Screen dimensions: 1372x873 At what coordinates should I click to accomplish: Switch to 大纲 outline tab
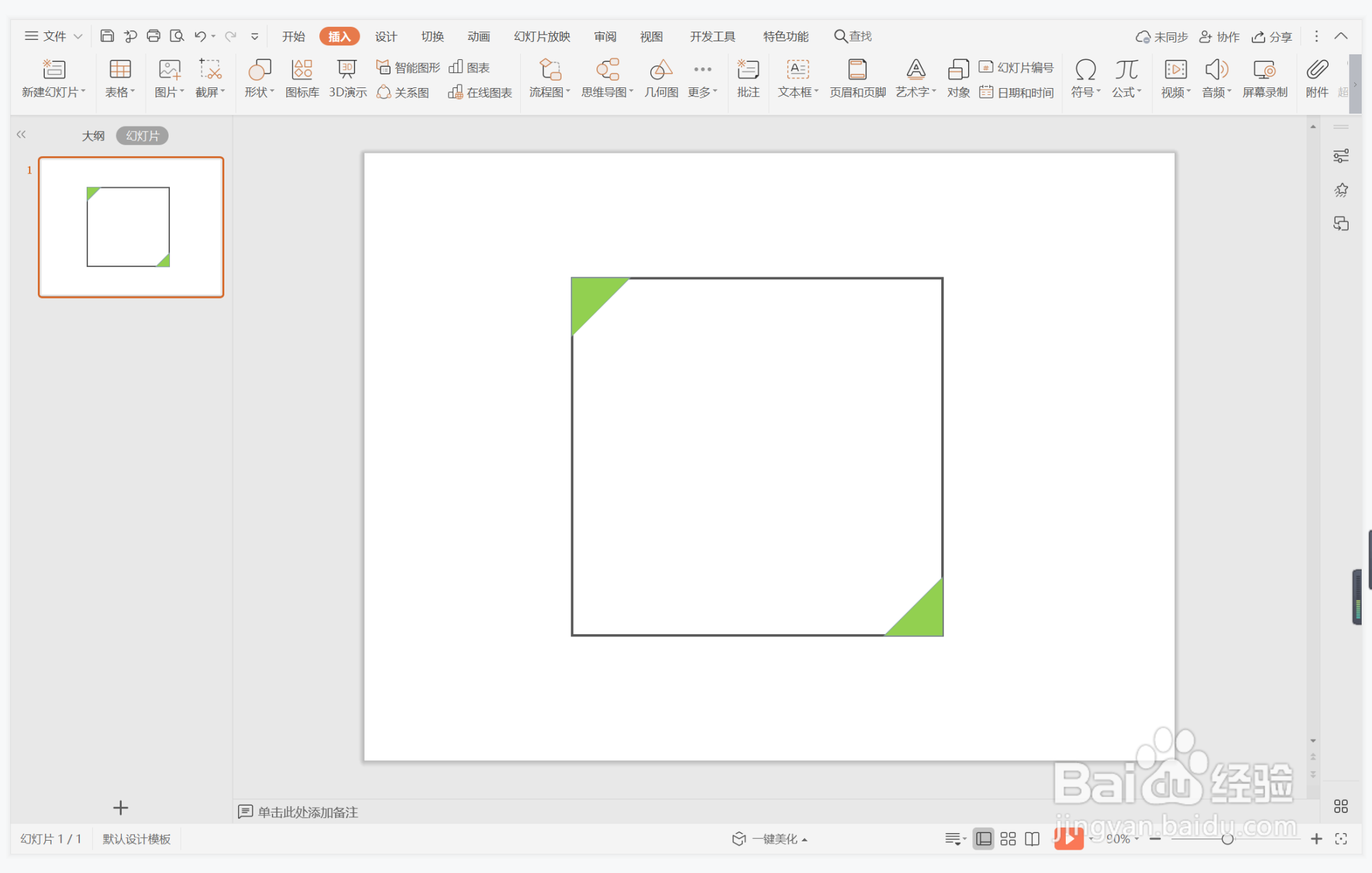94,136
